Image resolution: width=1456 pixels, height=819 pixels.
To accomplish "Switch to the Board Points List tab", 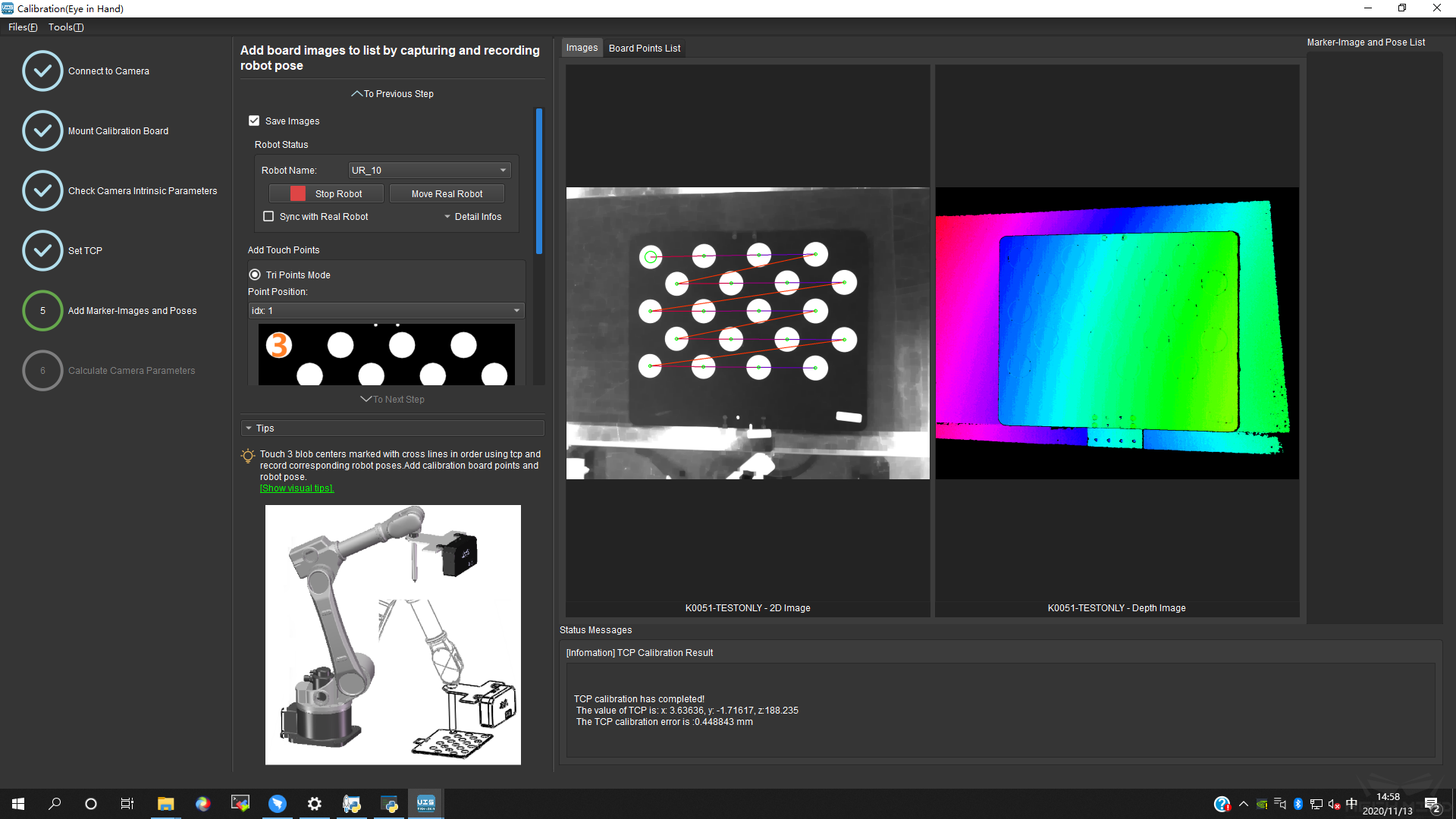I will [644, 49].
